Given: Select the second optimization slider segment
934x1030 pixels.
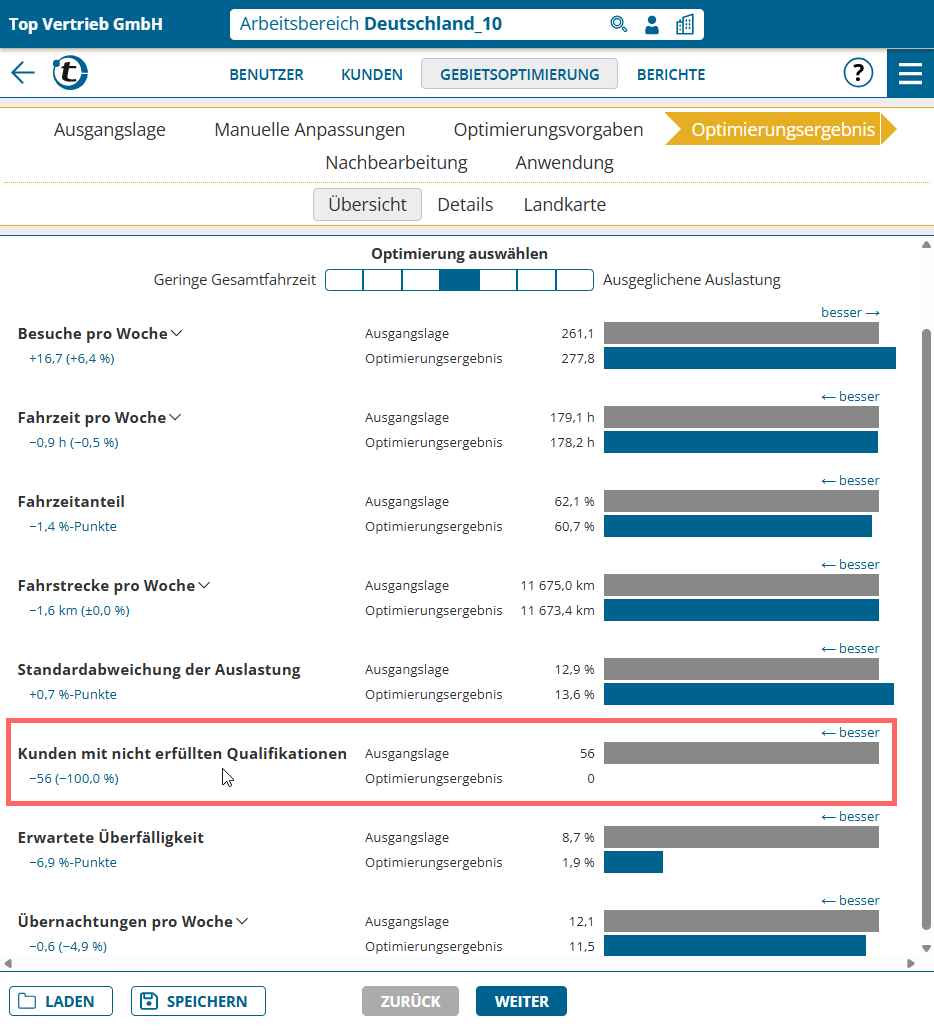Looking at the screenshot, I should [x=382, y=280].
